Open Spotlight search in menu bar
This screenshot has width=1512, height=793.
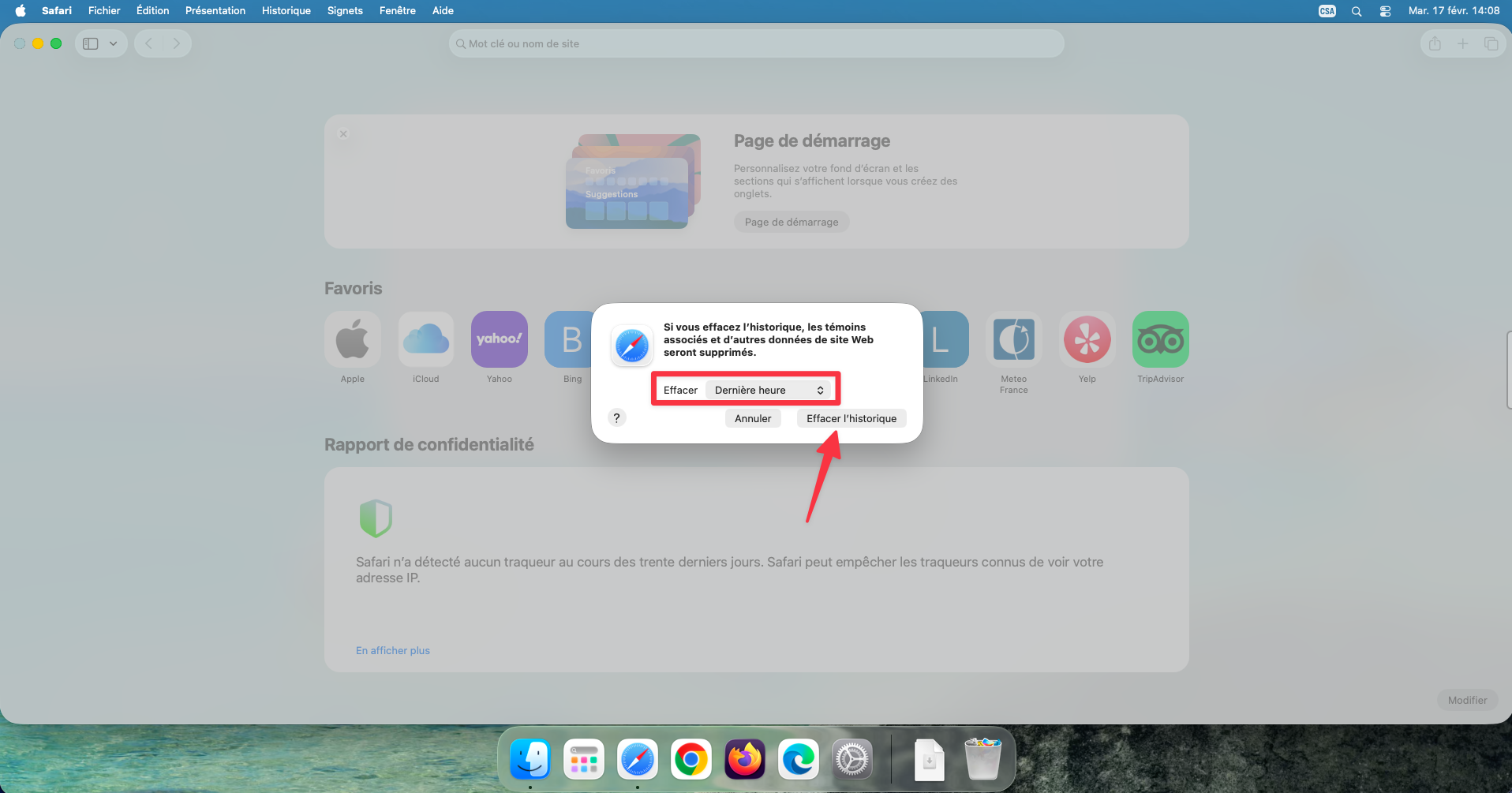1357,11
